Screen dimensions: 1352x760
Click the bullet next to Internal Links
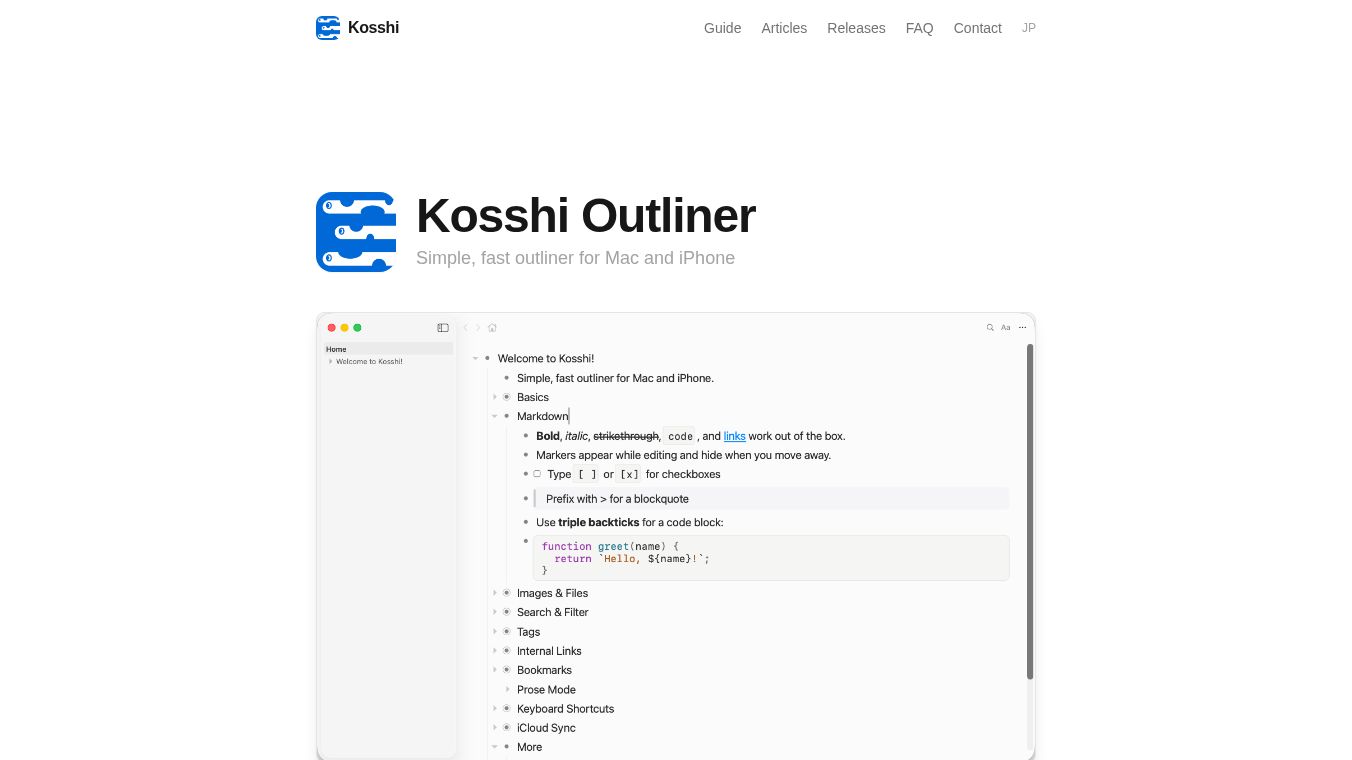(506, 651)
